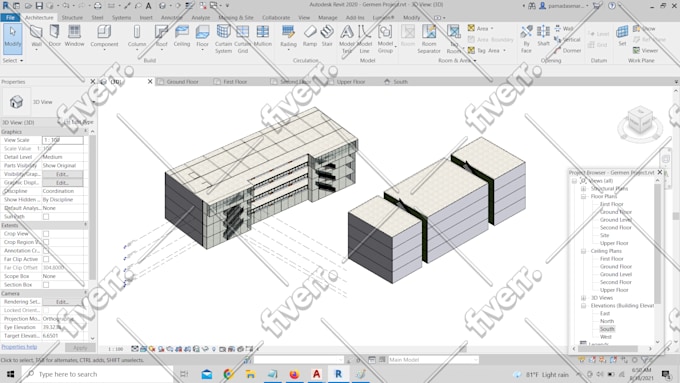
Task: Toggle the Crop View checkbox
Action: (46, 233)
